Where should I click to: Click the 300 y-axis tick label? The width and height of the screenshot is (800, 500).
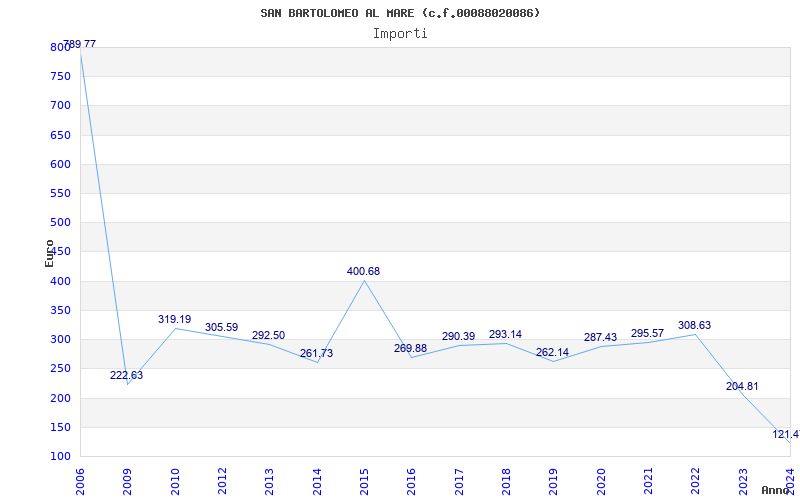tap(60, 339)
